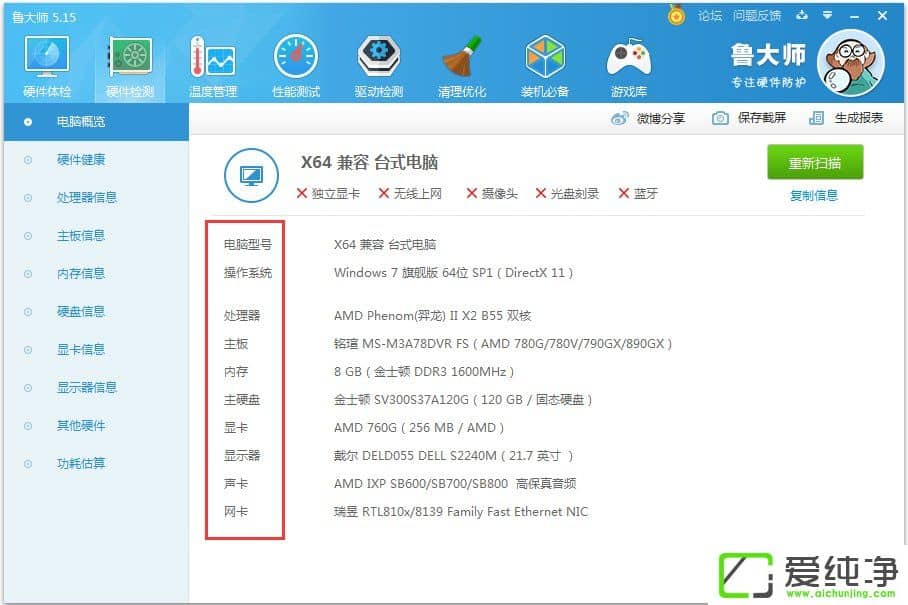The image size is (908, 605).
Task: Share via 微博分享 Weibo button
Action: tap(649, 118)
